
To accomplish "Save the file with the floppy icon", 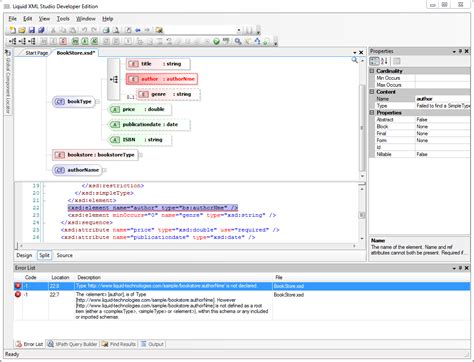I will coord(32,30).
